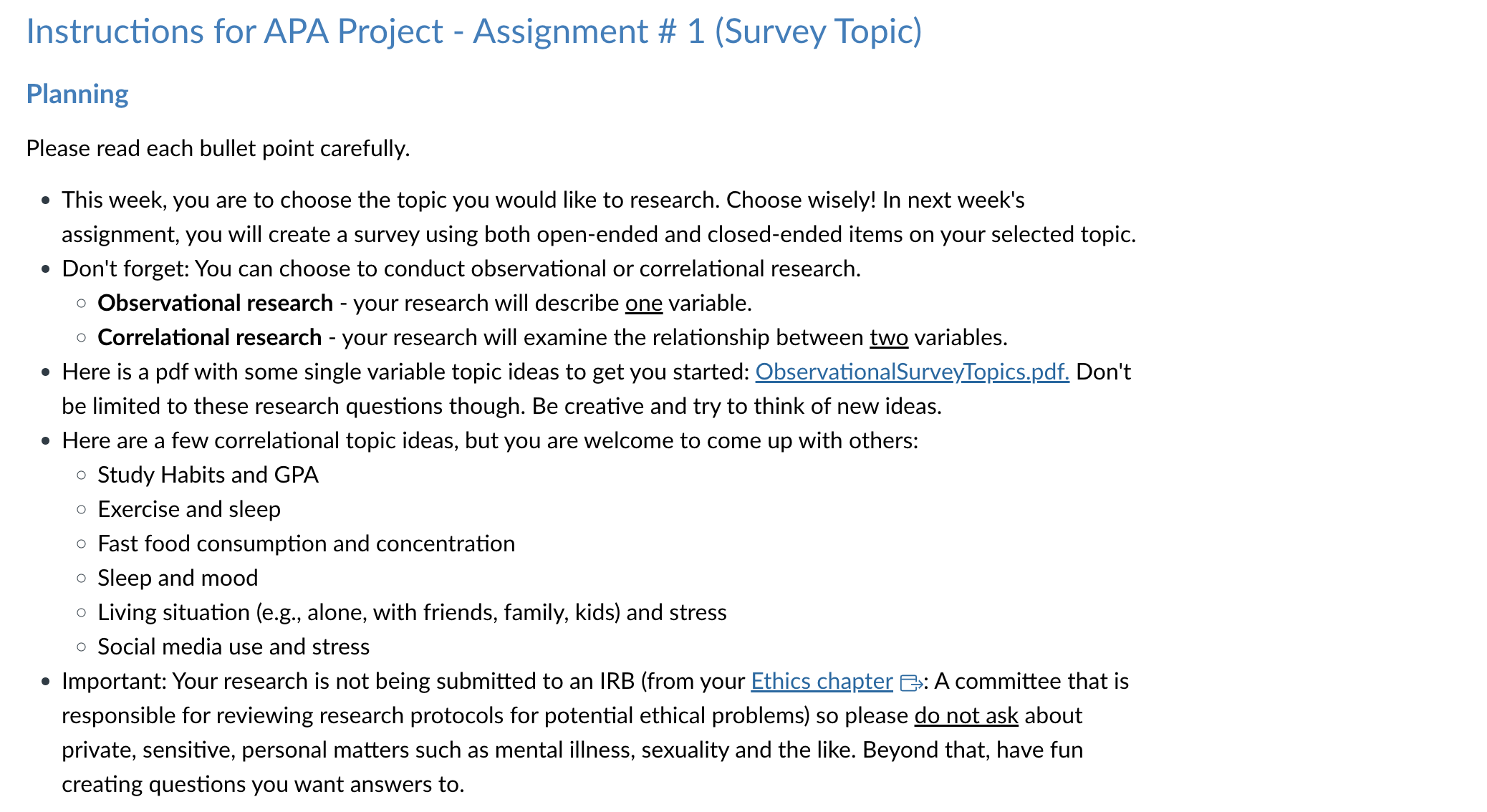Click the Social media use and stress item

point(234,647)
